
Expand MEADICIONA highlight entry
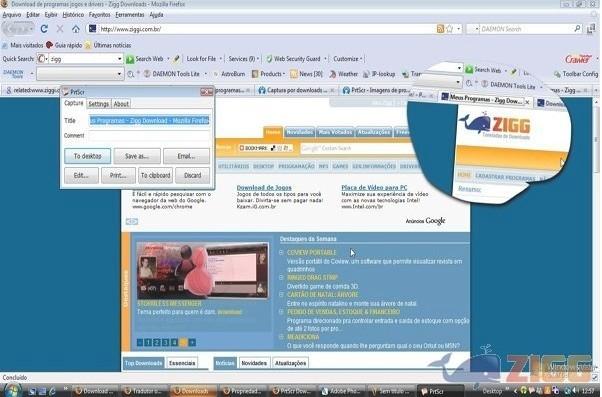[281, 337]
